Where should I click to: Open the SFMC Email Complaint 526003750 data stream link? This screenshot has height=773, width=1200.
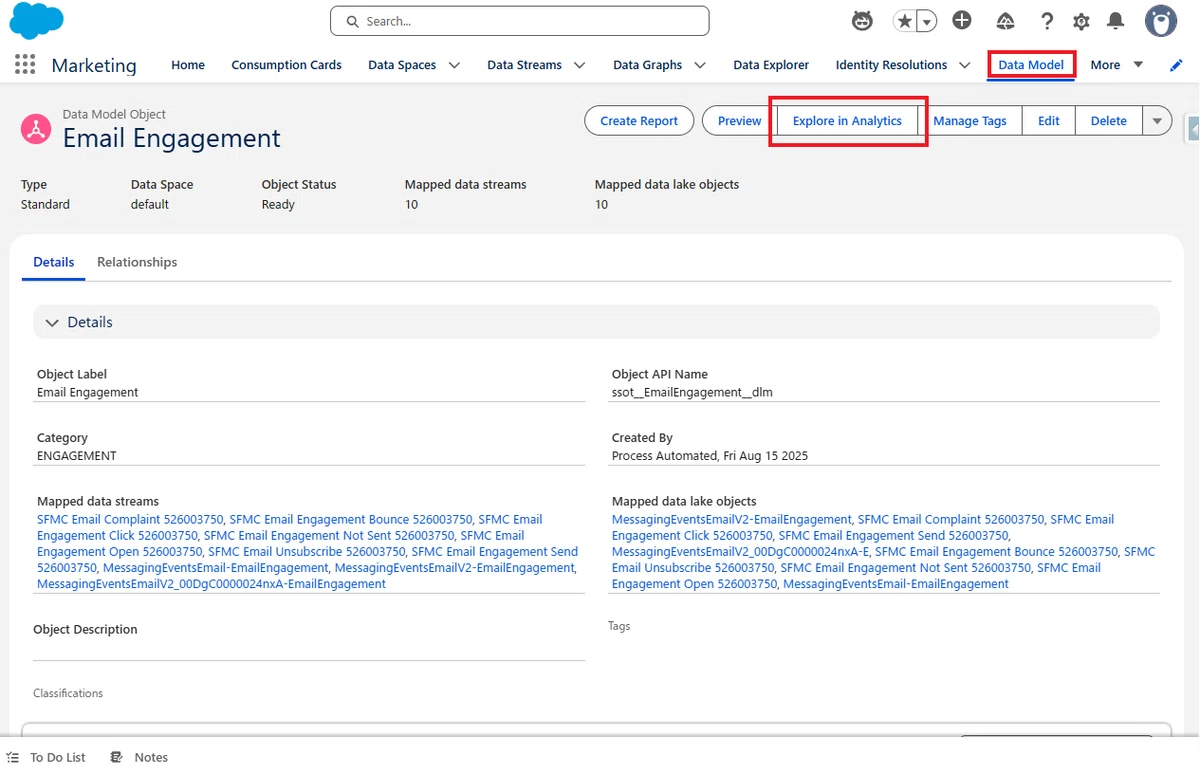click(x=130, y=519)
